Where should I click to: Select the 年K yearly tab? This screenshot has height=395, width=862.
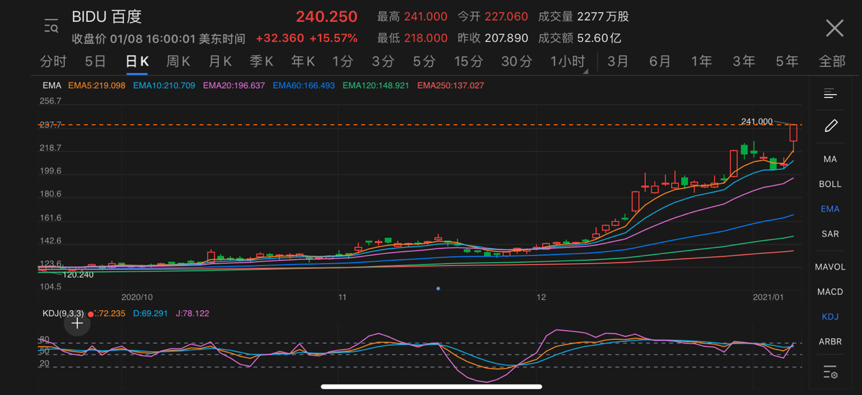point(303,62)
